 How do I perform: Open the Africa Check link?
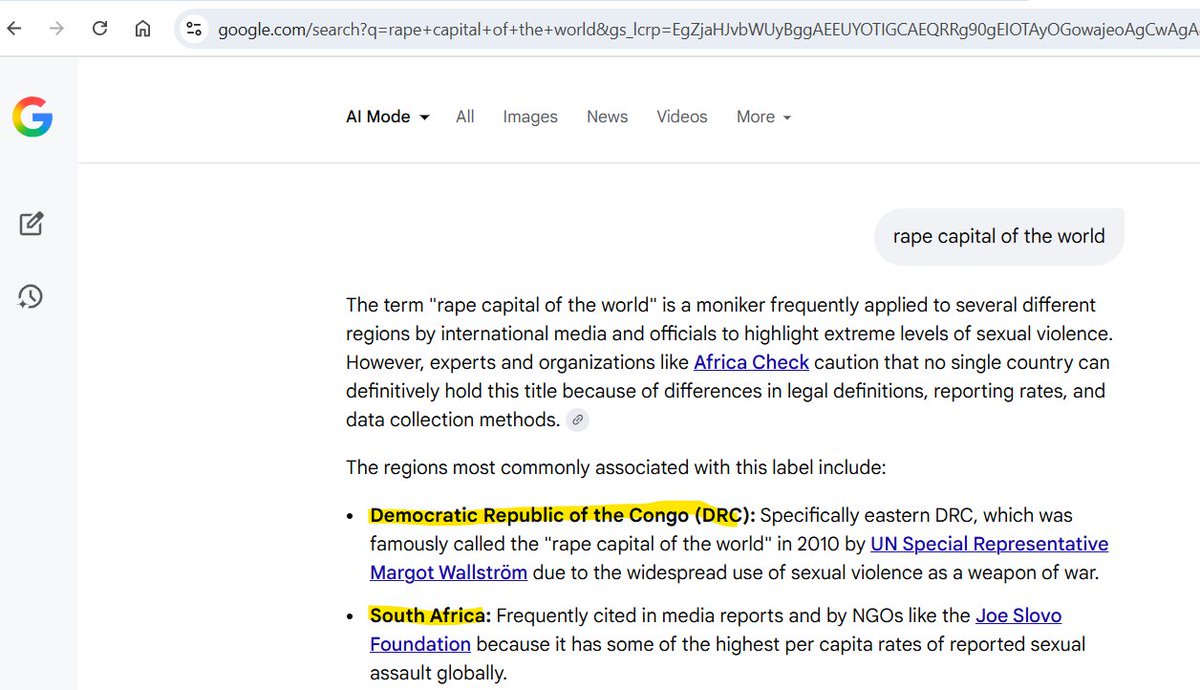(751, 362)
